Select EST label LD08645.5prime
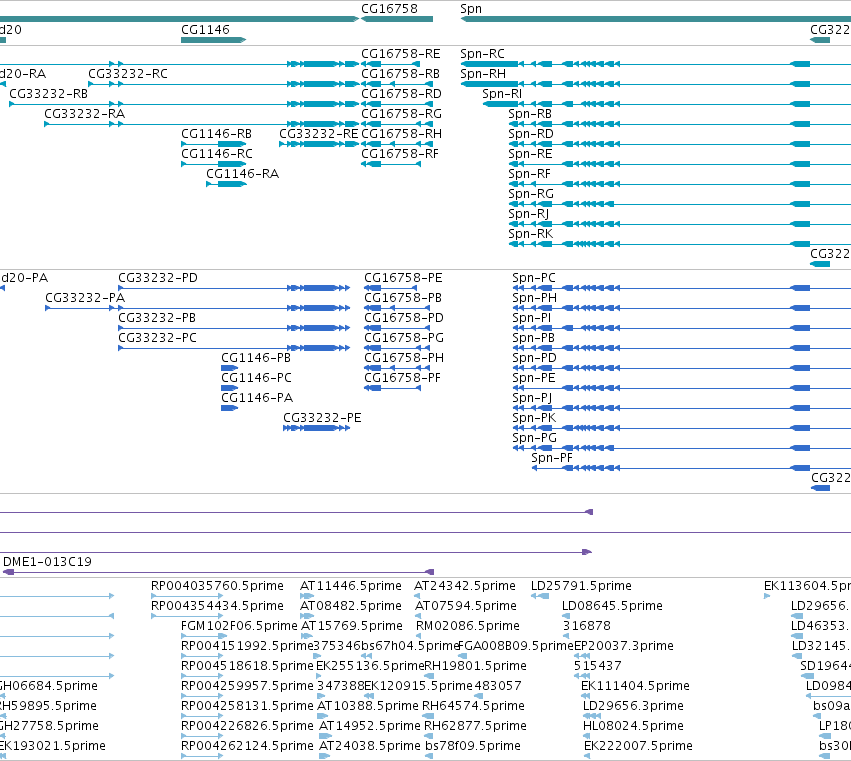 click(612, 606)
